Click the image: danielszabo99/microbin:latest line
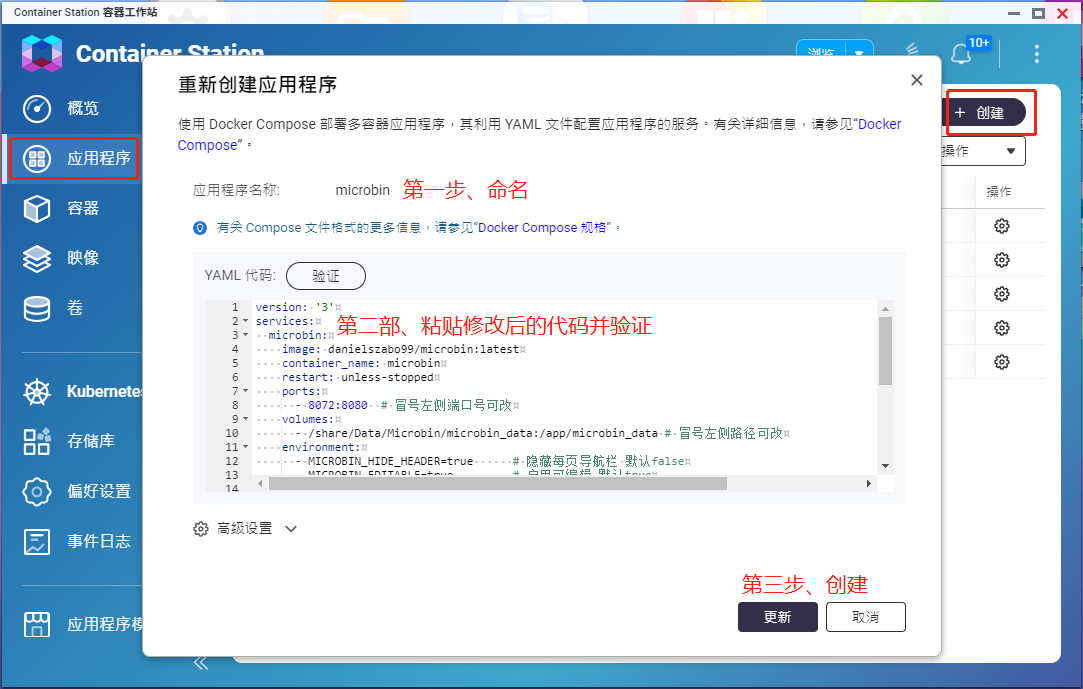The image size is (1083, 689). click(x=404, y=349)
